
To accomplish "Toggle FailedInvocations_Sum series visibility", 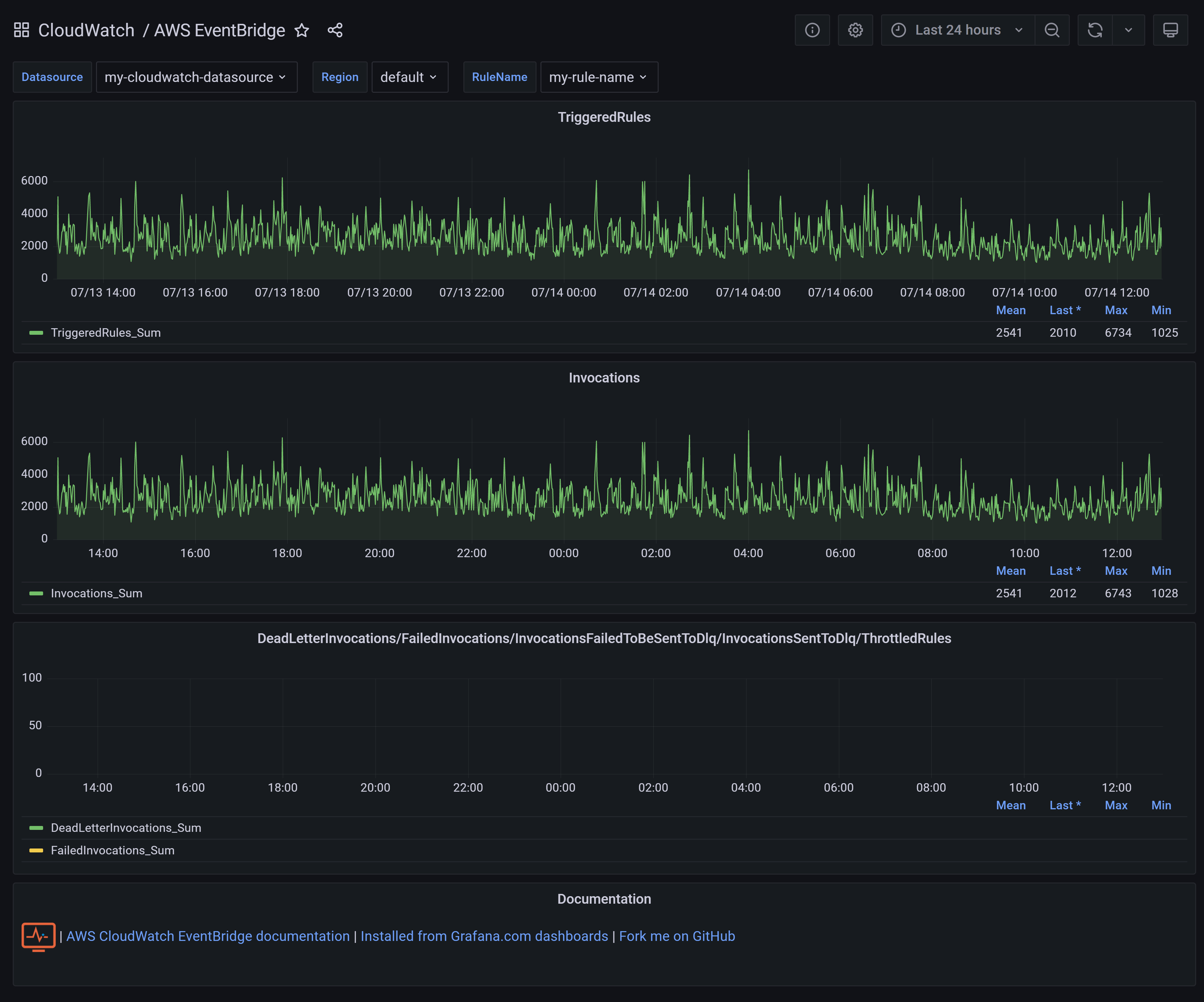I will click(x=112, y=850).
